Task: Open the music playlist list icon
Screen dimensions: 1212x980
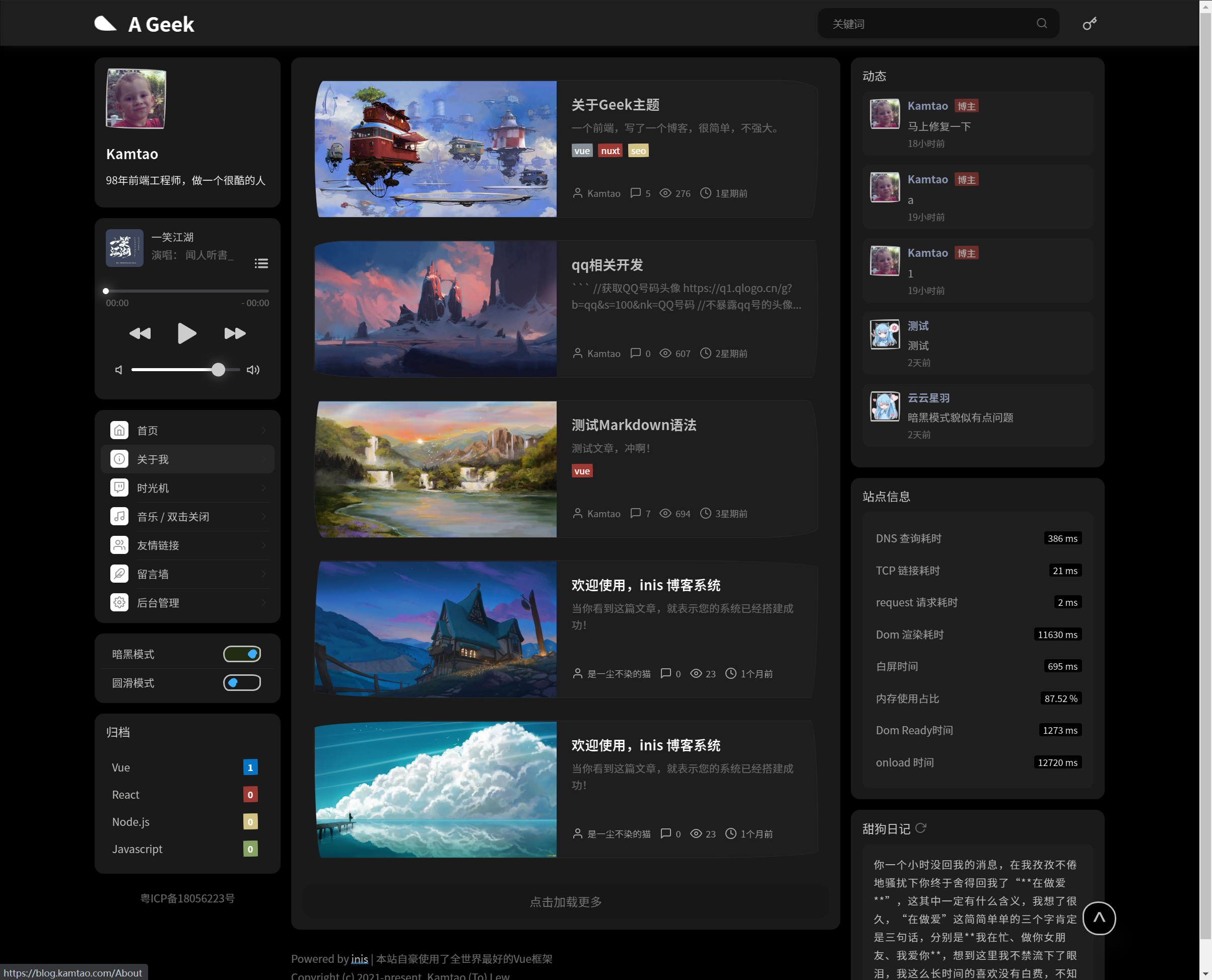Action: [261, 263]
